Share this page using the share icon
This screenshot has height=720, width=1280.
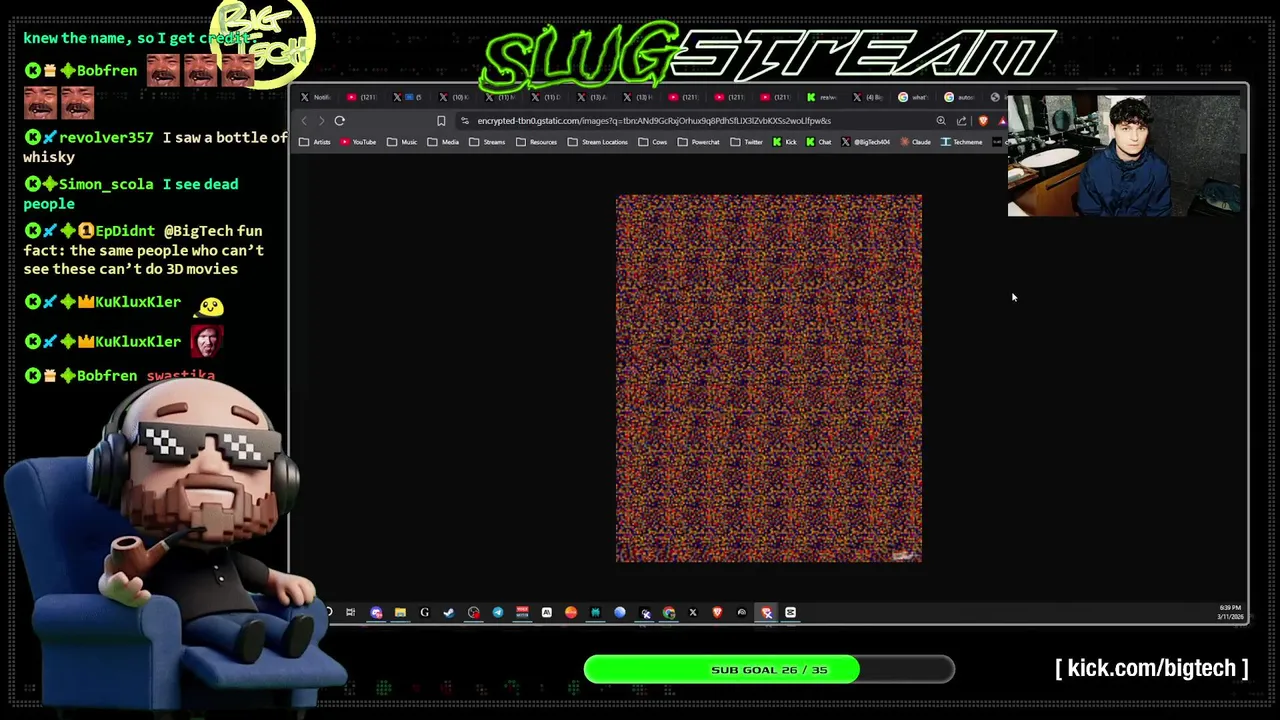pyautogui.click(x=961, y=121)
